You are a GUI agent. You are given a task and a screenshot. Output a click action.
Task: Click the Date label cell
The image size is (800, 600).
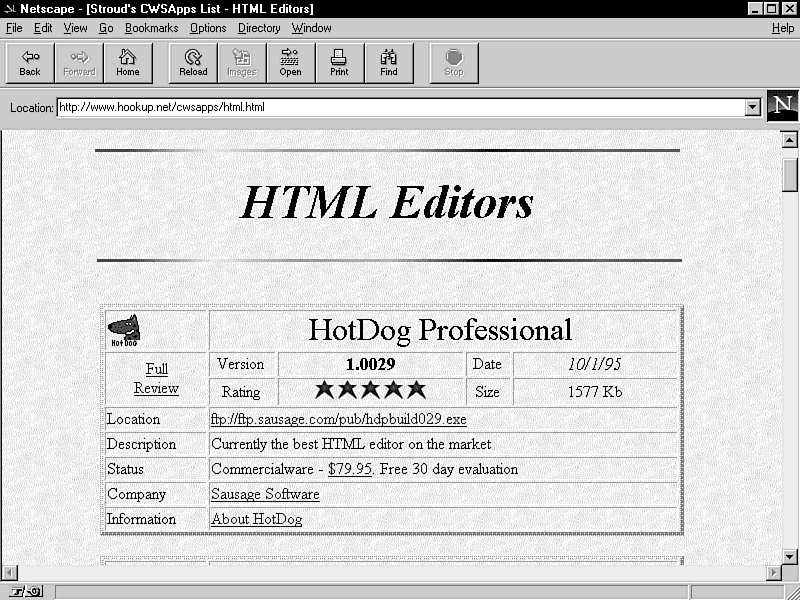[487, 364]
